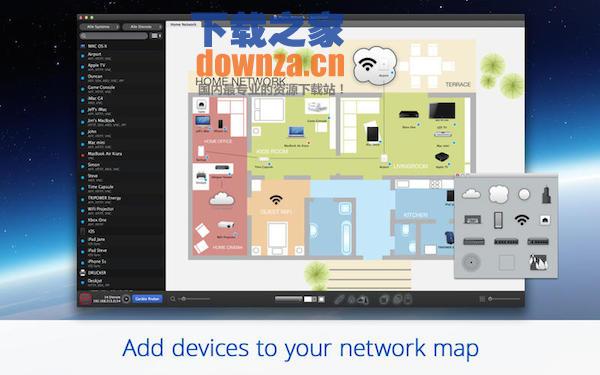Screen dimensions: 600x375
Task: Select the blank square icon in palette
Action: coord(506,263)
